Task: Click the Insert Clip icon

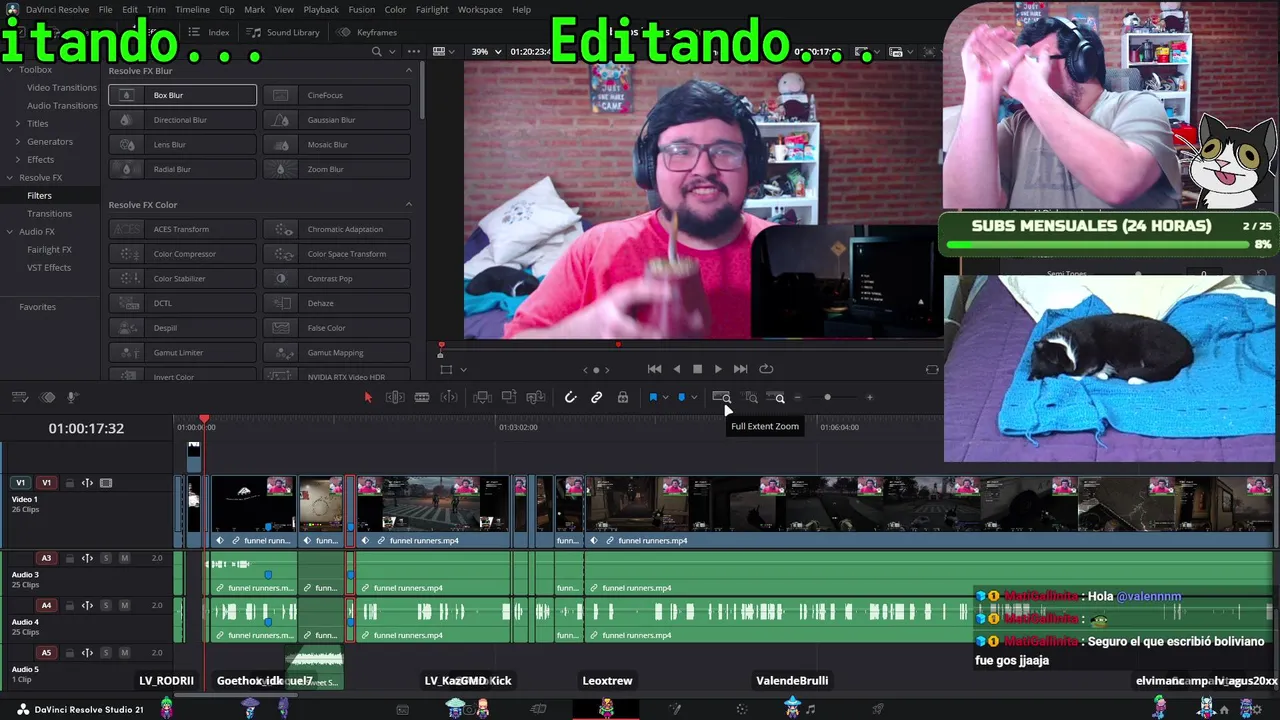Action: (482, 397)
